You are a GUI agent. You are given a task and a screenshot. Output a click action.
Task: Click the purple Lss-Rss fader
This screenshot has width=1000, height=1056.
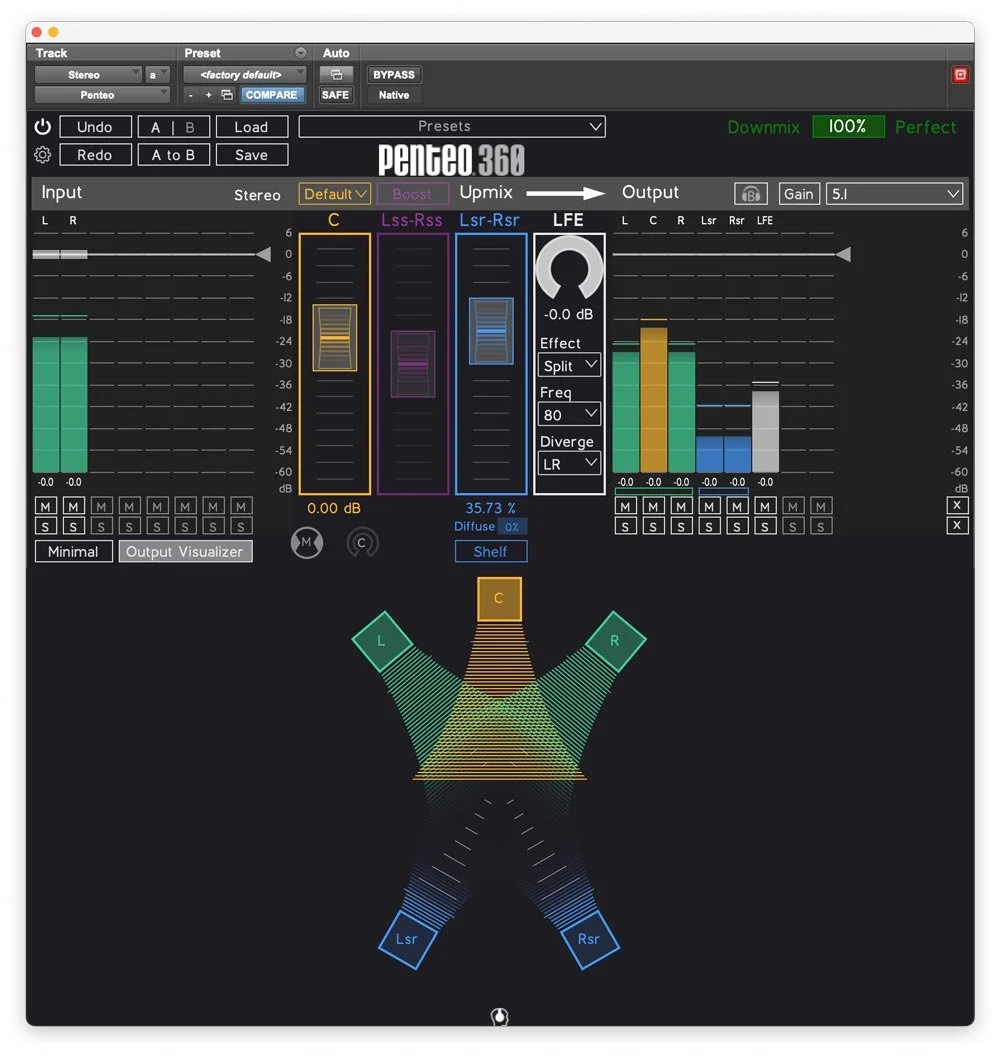413,364
